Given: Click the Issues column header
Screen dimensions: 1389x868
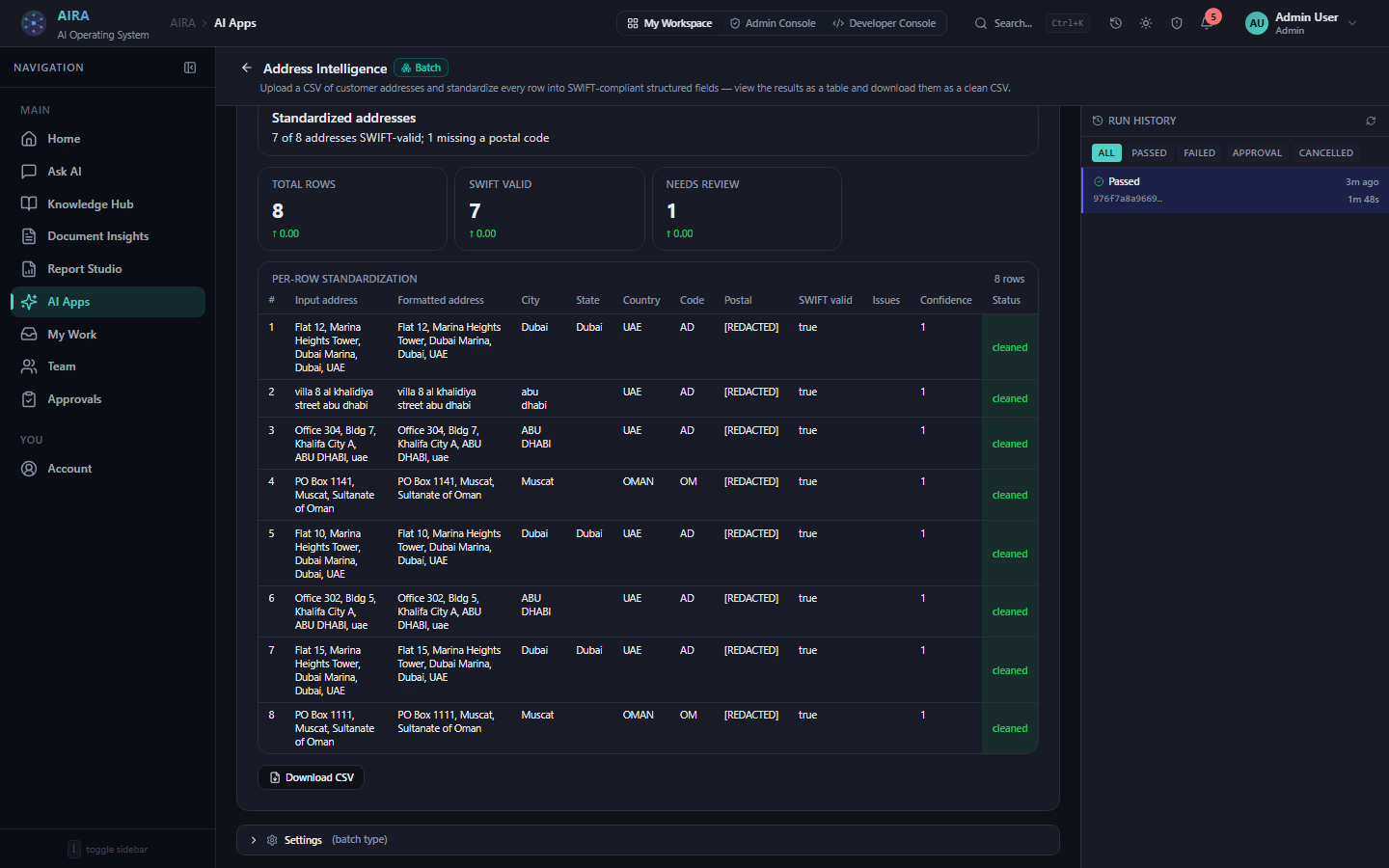Looking at the screenshot, I should (885, 300).
